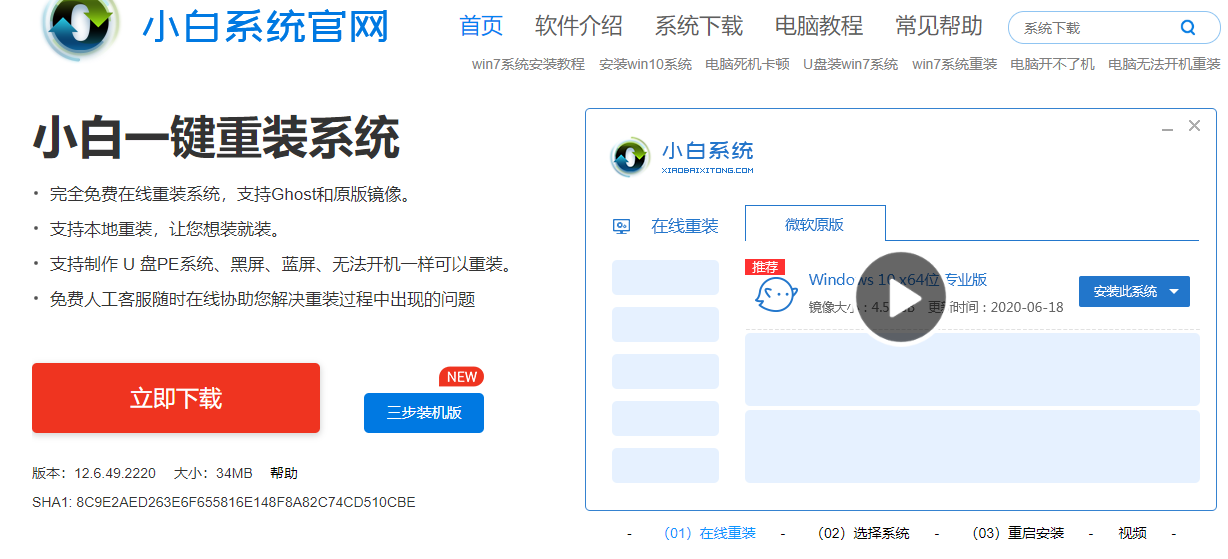Click the 推荐 red badge
The image size is (1228, 559).
[x=765, y=267]
